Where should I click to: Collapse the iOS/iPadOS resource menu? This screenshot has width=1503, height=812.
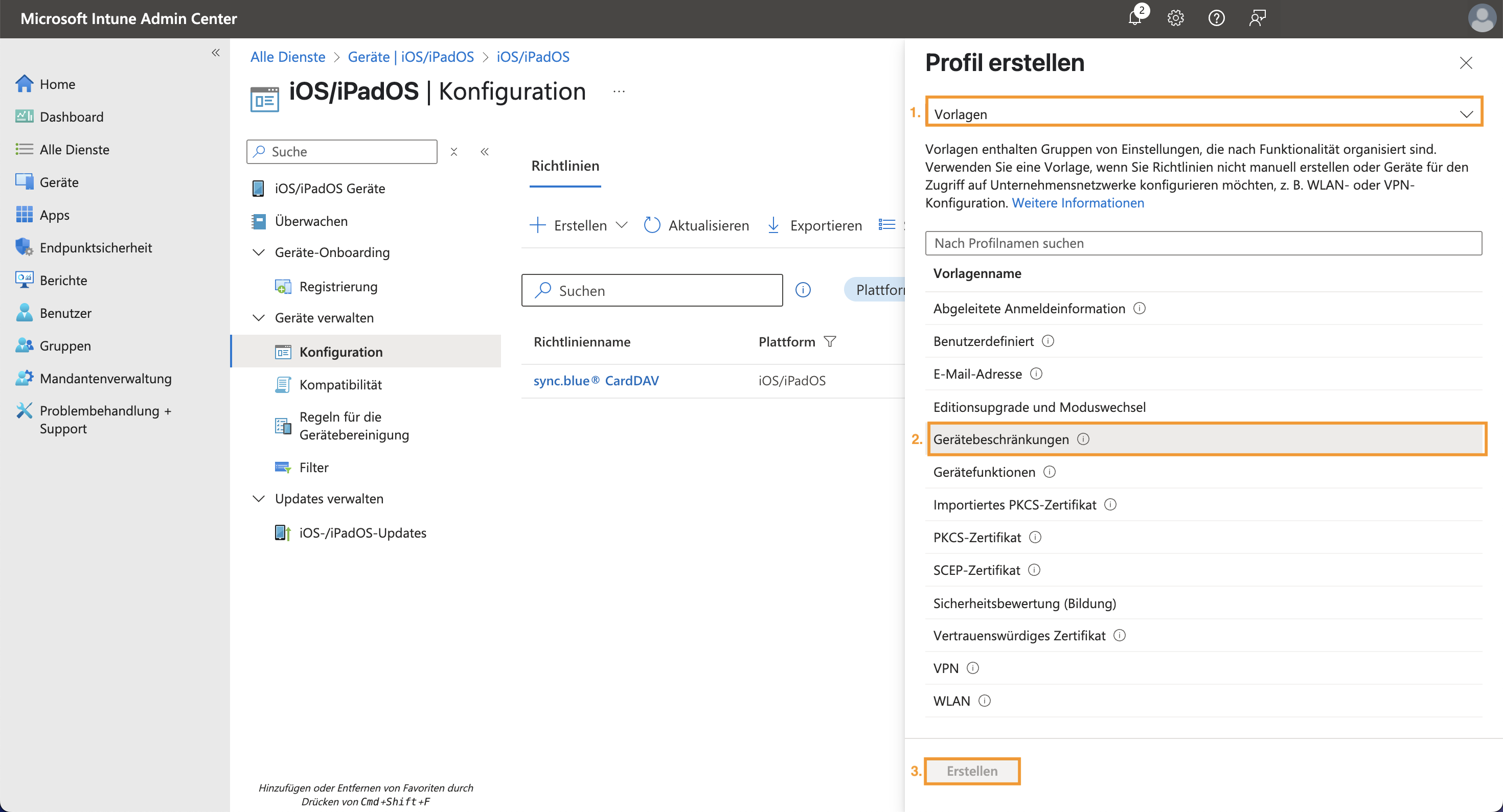click(x=484, y=152)
